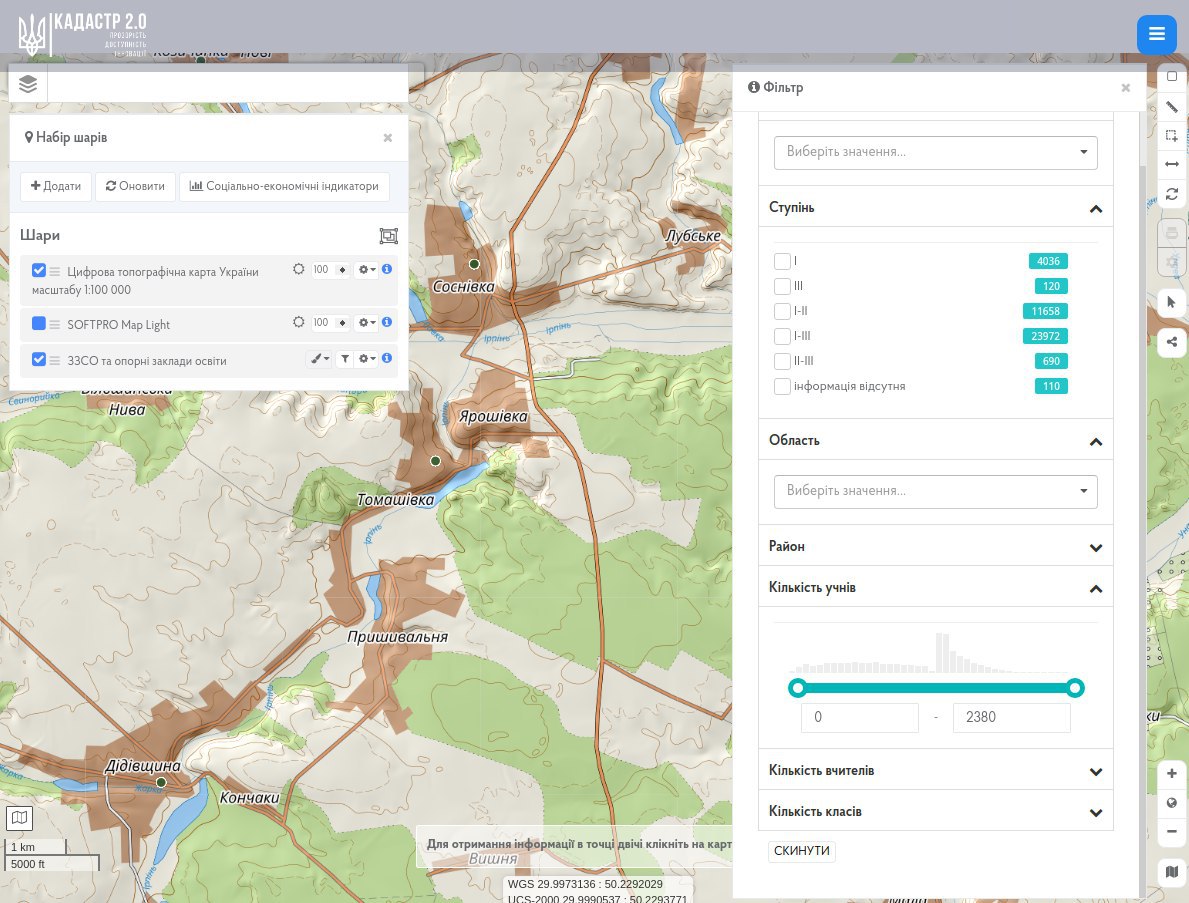Viewport: 1189px width, 903px height.
Task: Uncheck ЗЗСО та опорні заклади освіти layer
Action: (39, 359)
